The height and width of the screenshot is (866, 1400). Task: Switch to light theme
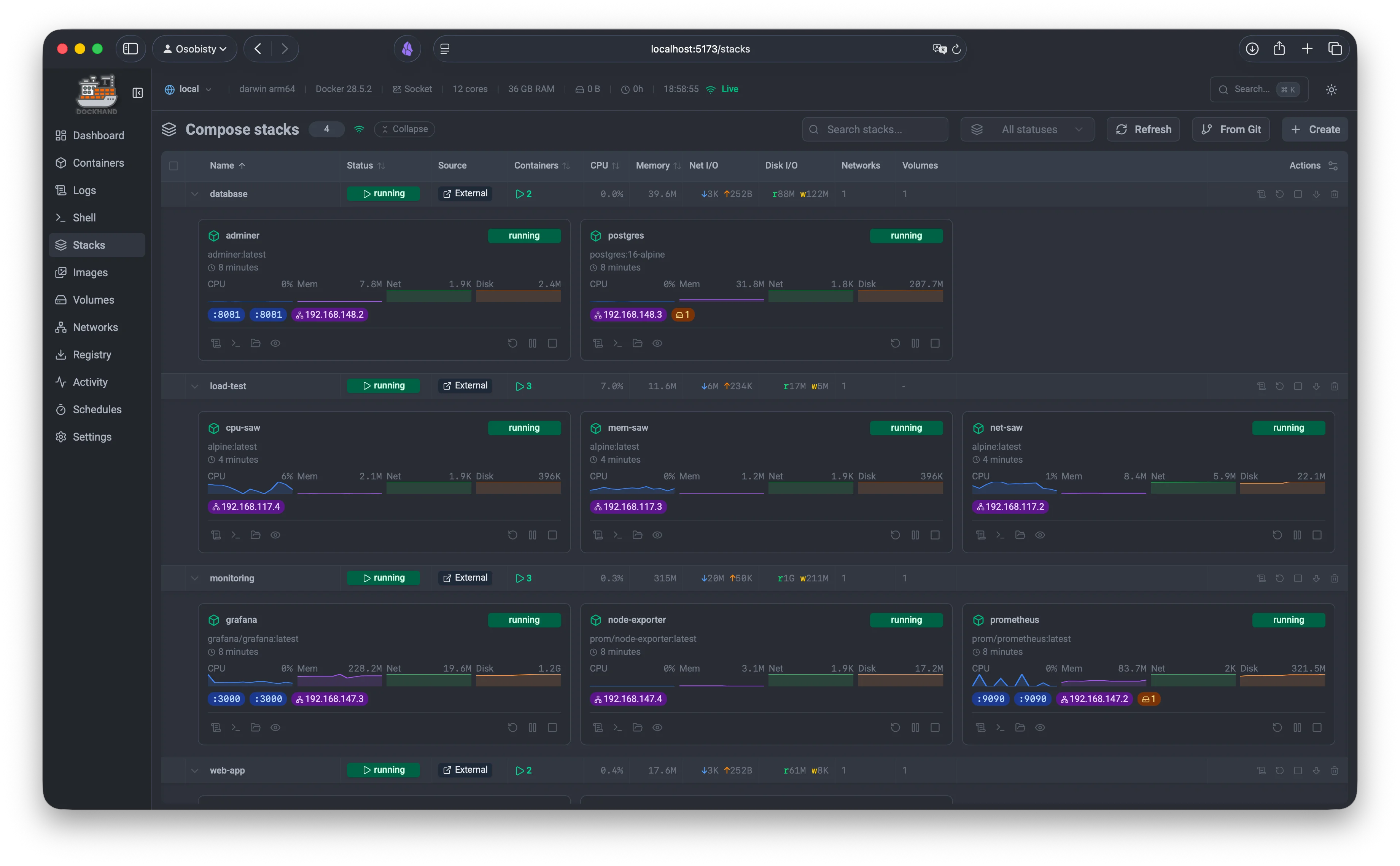(x=1331, y=89)
